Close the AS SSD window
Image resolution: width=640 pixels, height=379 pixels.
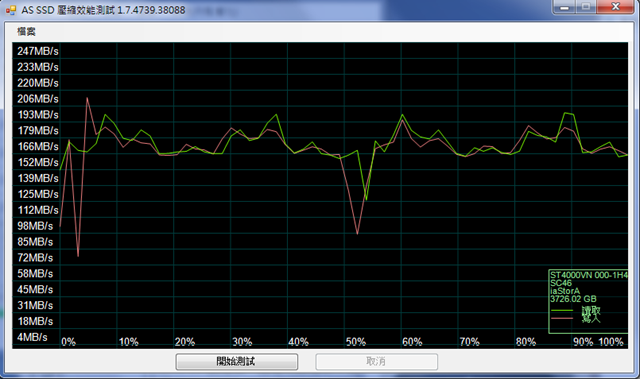coord(616,7)
